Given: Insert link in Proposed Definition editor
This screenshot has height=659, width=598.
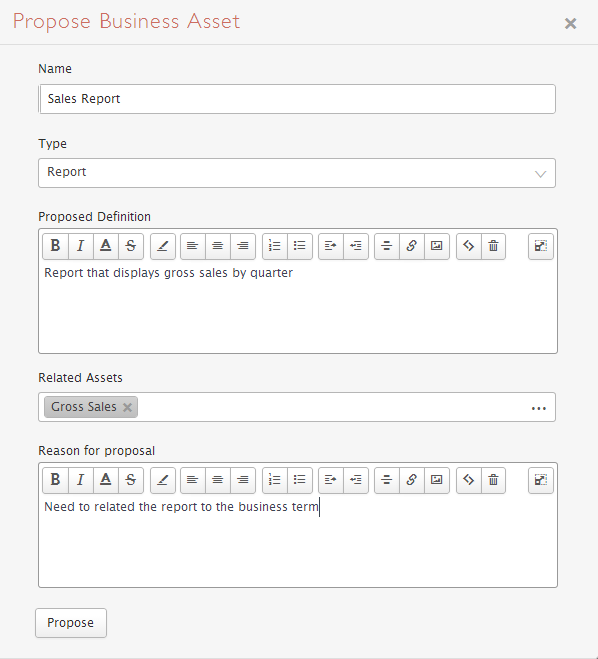Looking at the screenshot, I should coord(411,246).
